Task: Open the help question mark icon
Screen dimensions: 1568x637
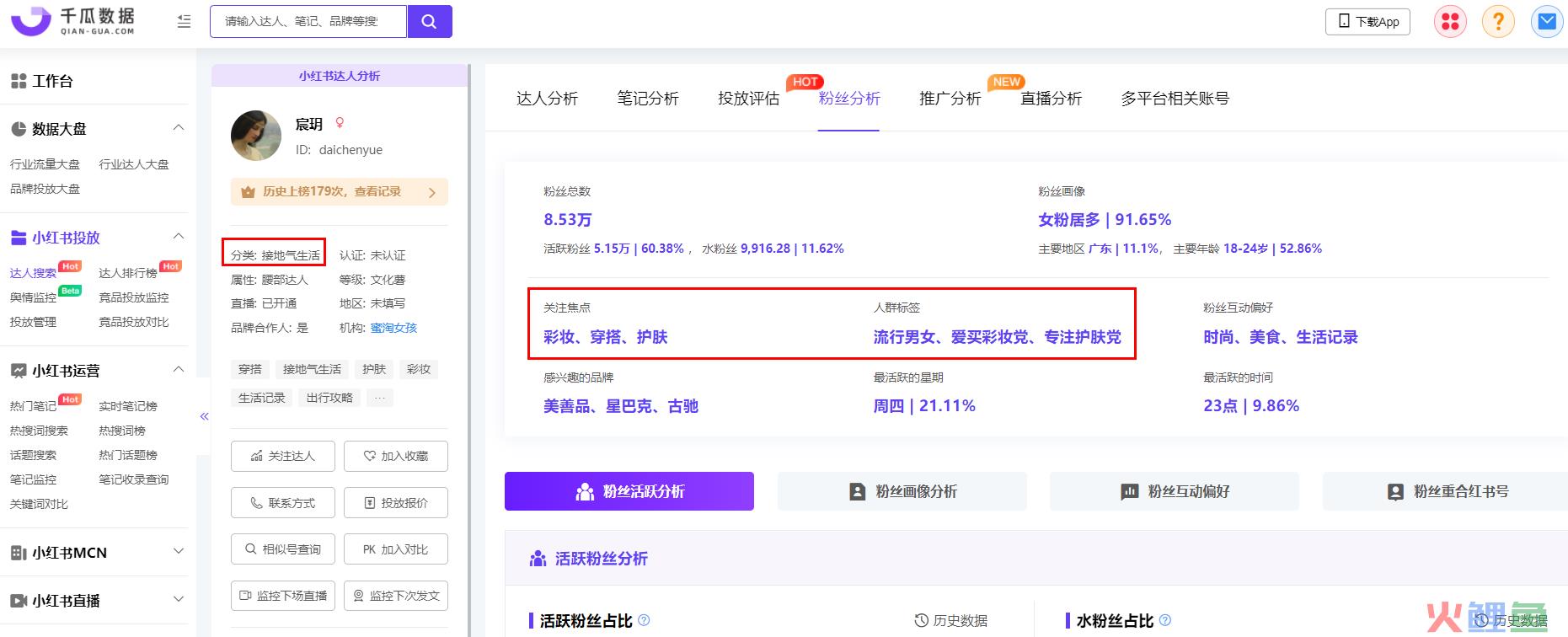Action: (1498, 21)
